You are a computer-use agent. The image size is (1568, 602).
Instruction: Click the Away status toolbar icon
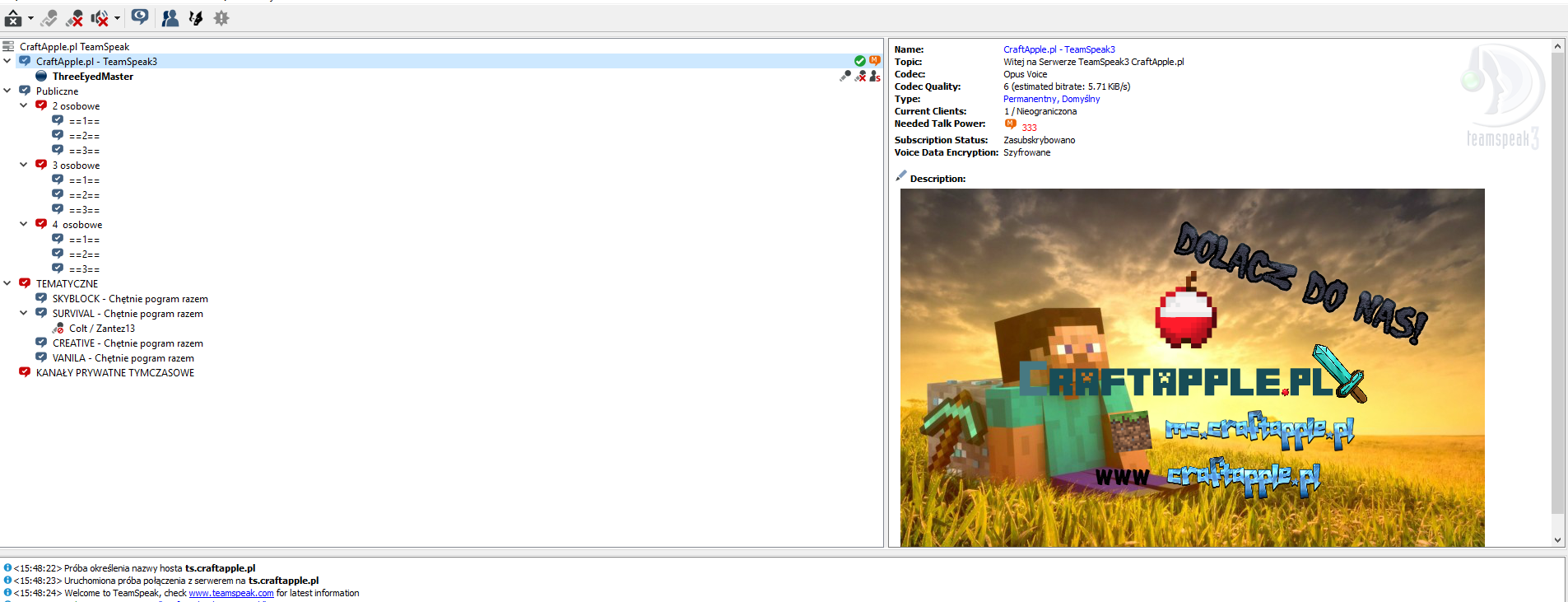click(13, 18)
